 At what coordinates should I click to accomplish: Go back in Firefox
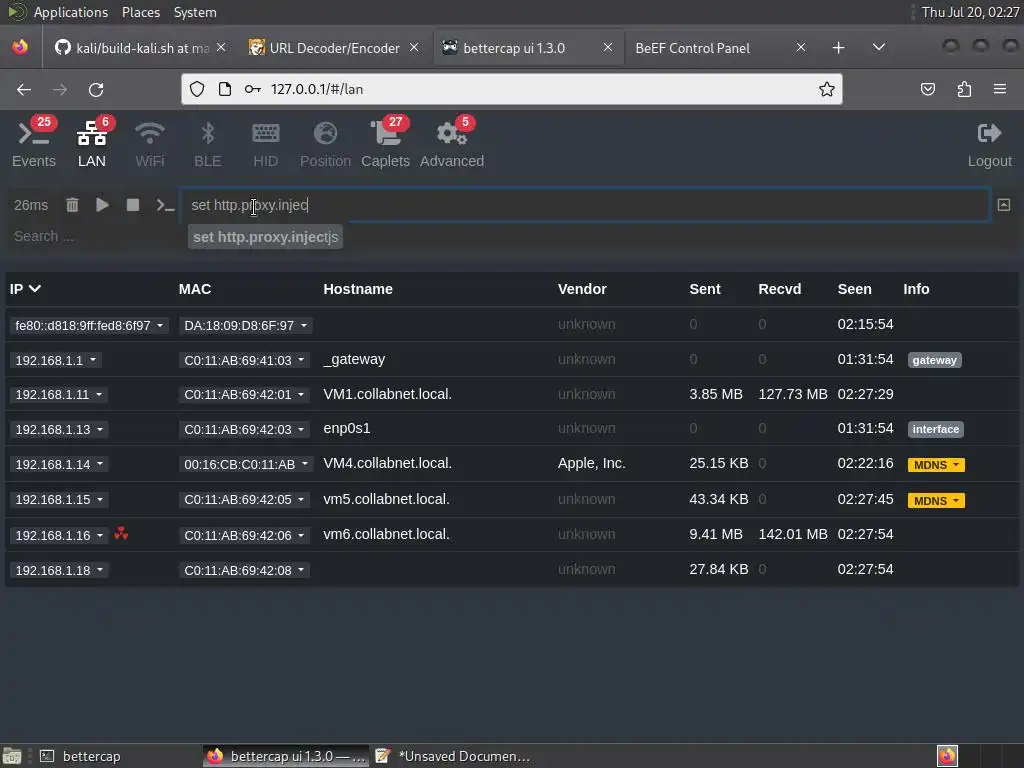[24, 89]
